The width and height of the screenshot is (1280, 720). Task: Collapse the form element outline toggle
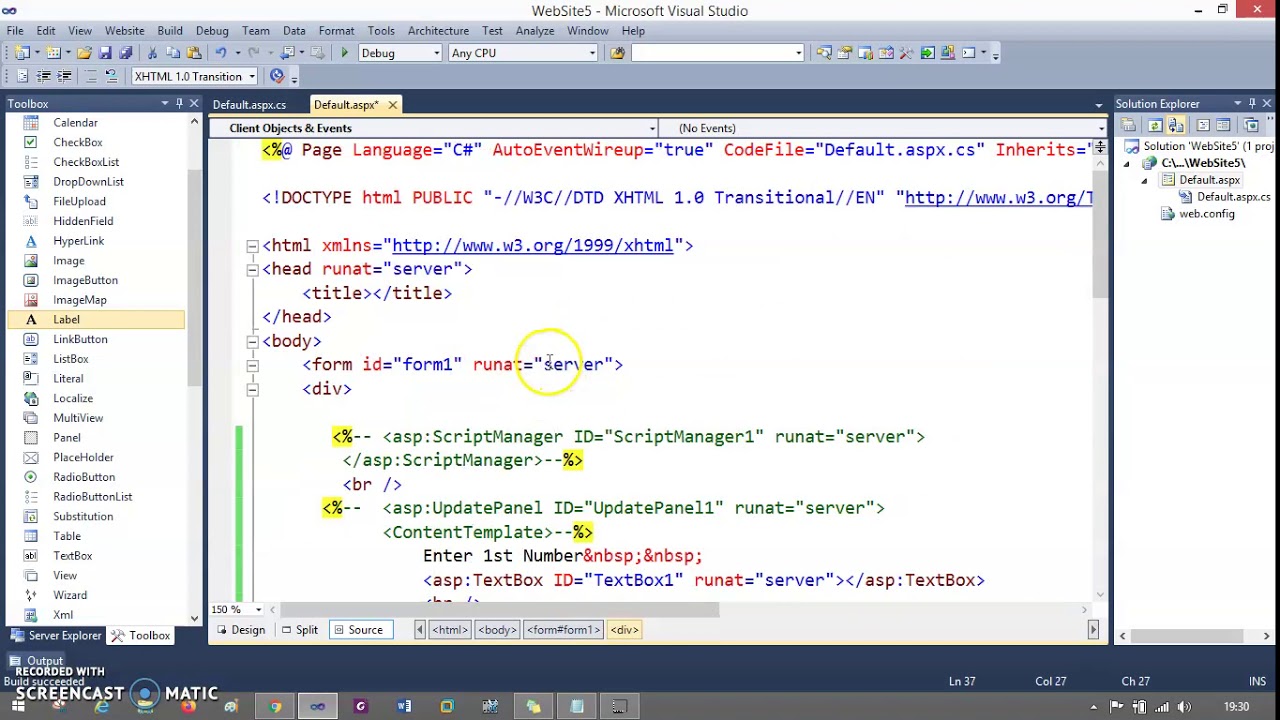click(x=253, y=366)
